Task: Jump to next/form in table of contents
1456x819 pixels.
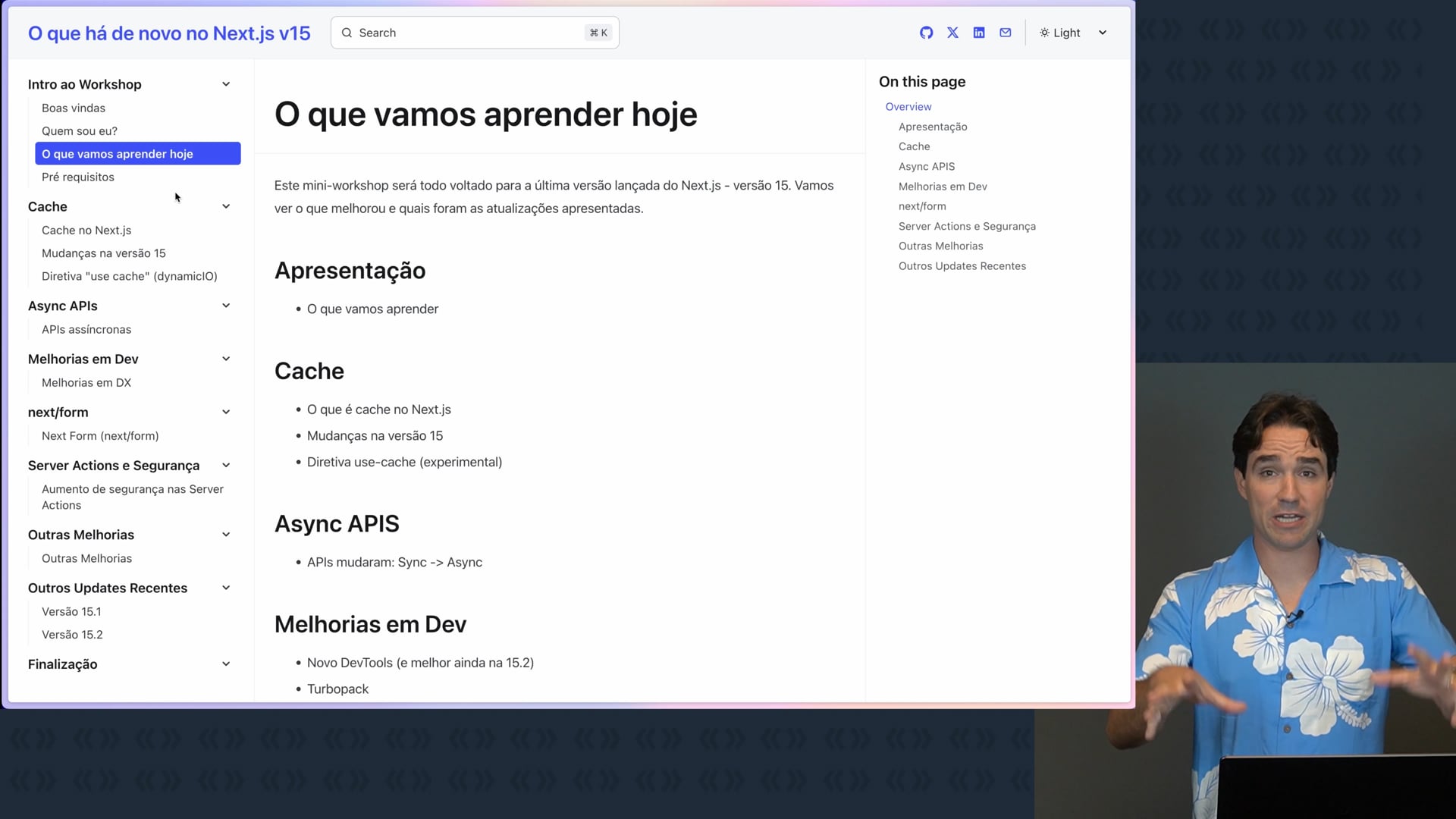Action: (x=922, y=206)
